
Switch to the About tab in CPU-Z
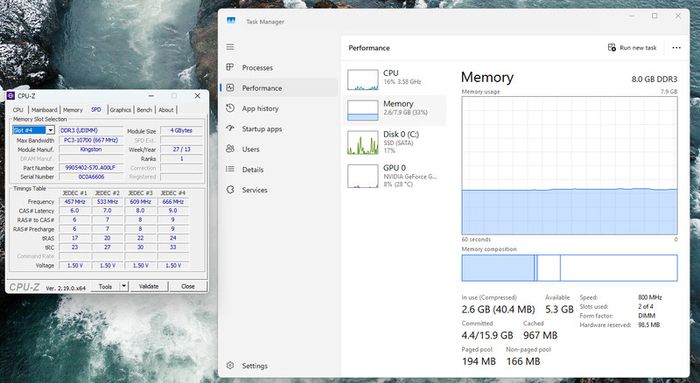[x=166, y=109]
